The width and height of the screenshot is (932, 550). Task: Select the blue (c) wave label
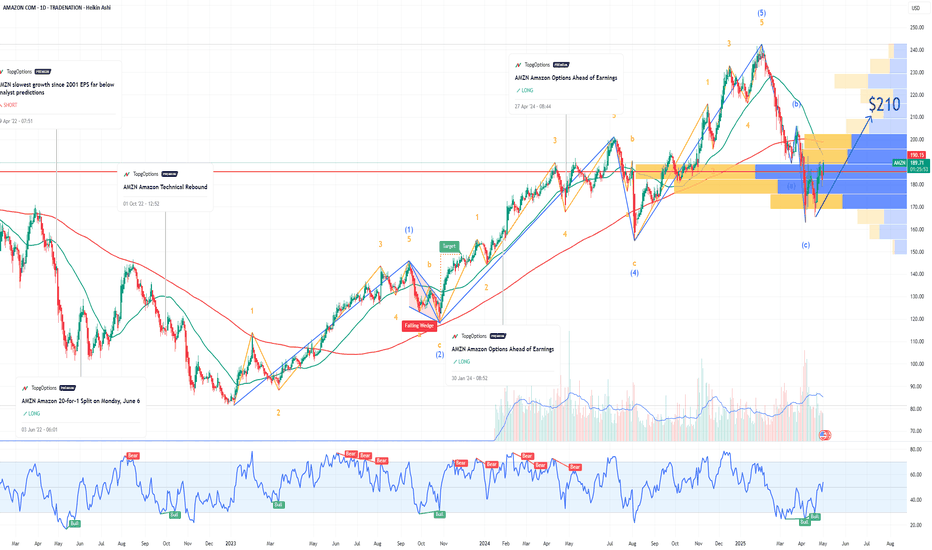(805, 245)
